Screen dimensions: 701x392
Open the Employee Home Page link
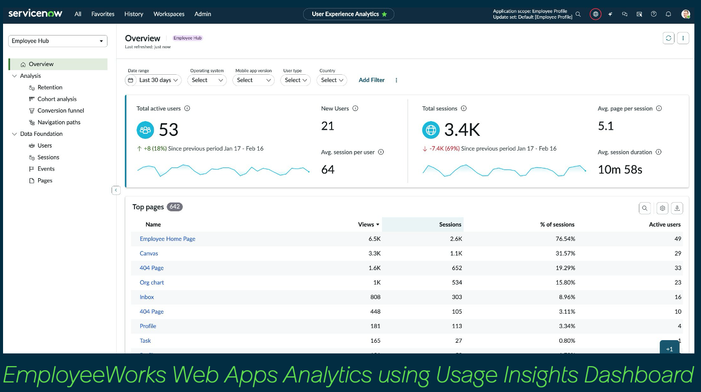167,239
